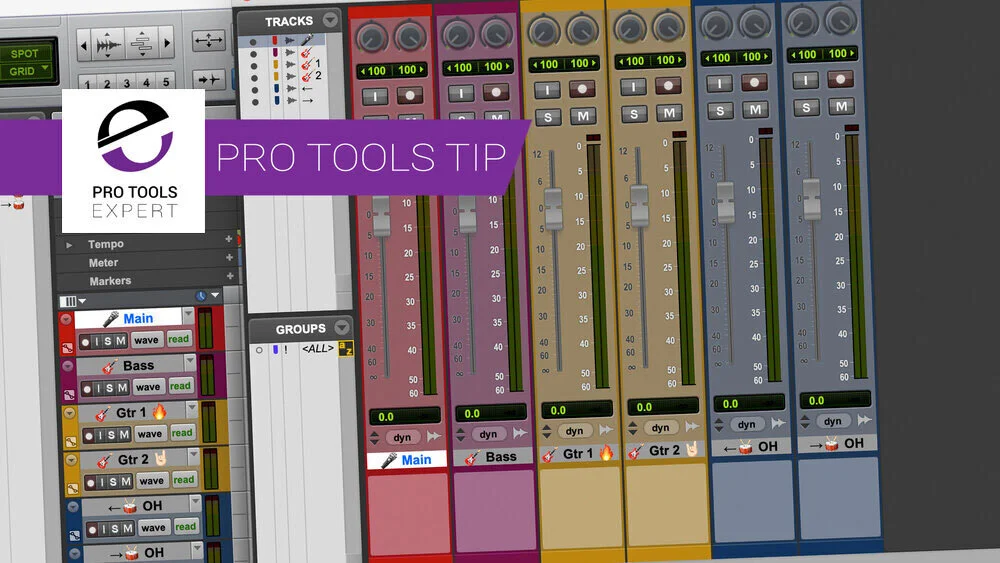Click the elastic audio icon on Gtr 1 track
Screen dimensions: 1000x563
coord(71,441)
